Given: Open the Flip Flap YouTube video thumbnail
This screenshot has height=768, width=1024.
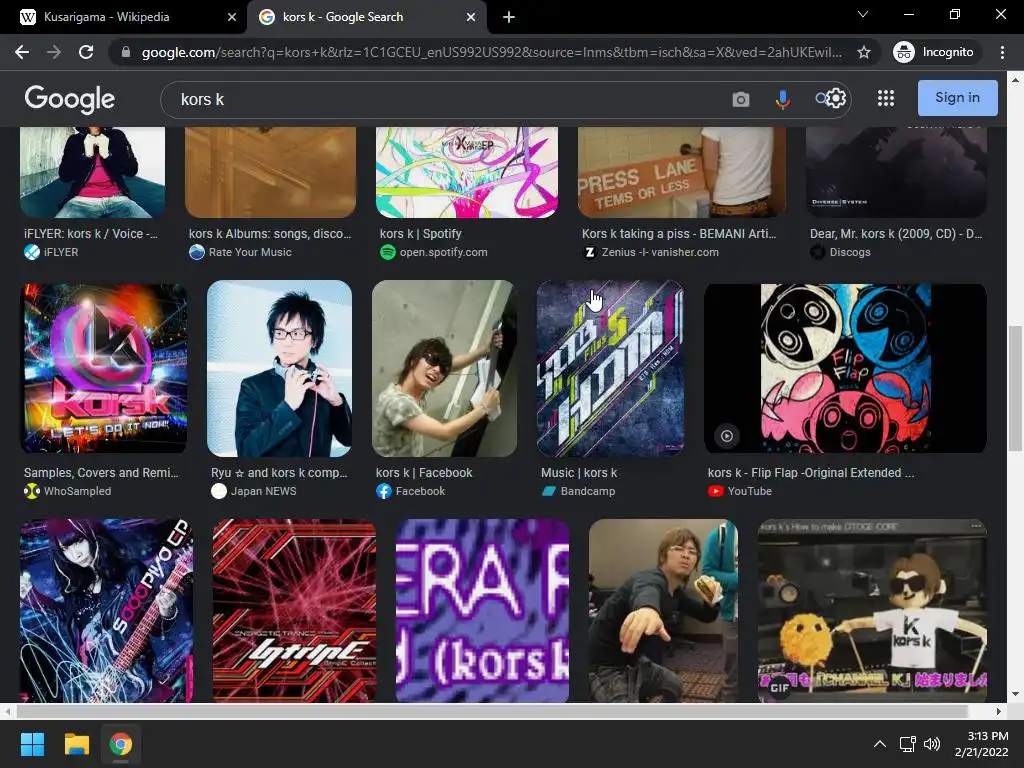Looking at the screenshot, I should [x=845, y=368].
